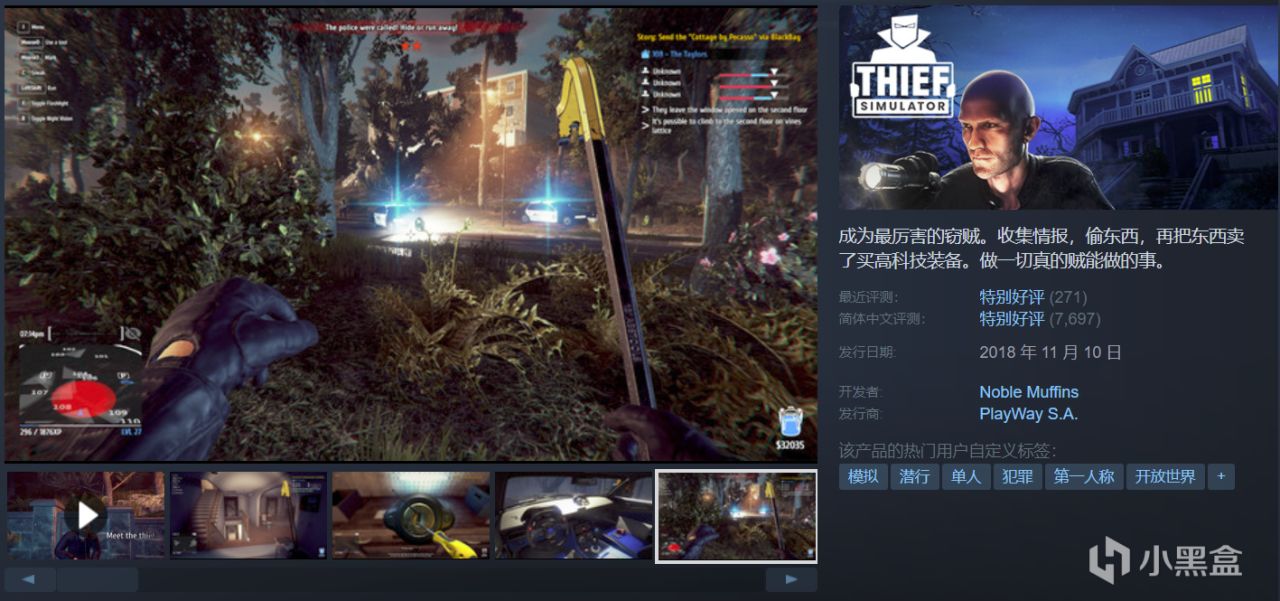Image resolution: width=1280 pixels, height=601 pixels.
Task: Play the 'Meet the thief' trailer thumbnail
Action: click(85, 516)
